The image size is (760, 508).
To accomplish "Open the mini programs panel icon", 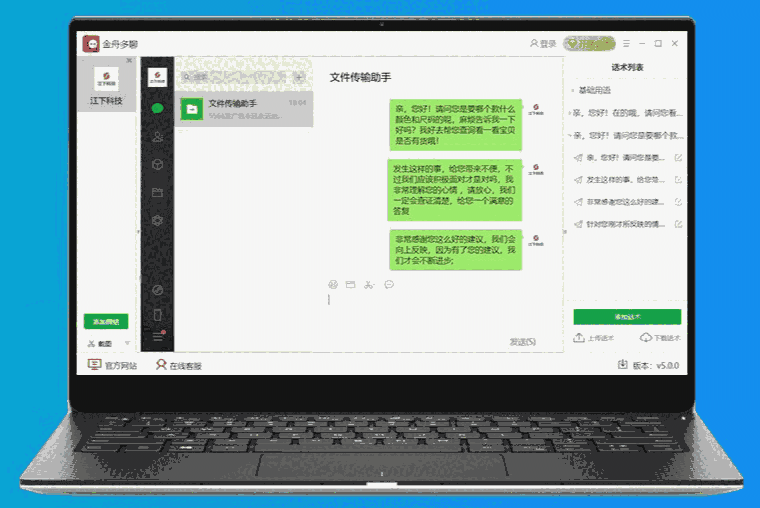I will click(x=157, y=290).
